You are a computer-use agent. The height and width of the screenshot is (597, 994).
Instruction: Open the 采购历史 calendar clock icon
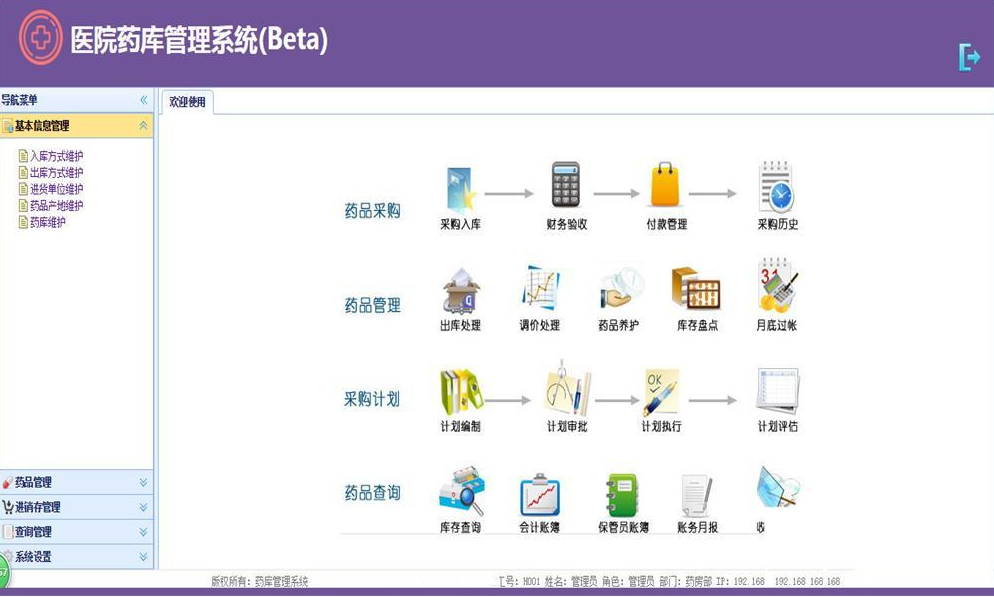[x=777, y=187]
